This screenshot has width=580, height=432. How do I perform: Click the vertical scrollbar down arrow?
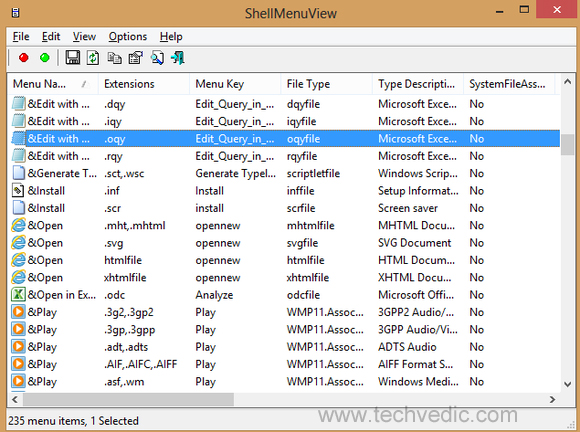567,384
